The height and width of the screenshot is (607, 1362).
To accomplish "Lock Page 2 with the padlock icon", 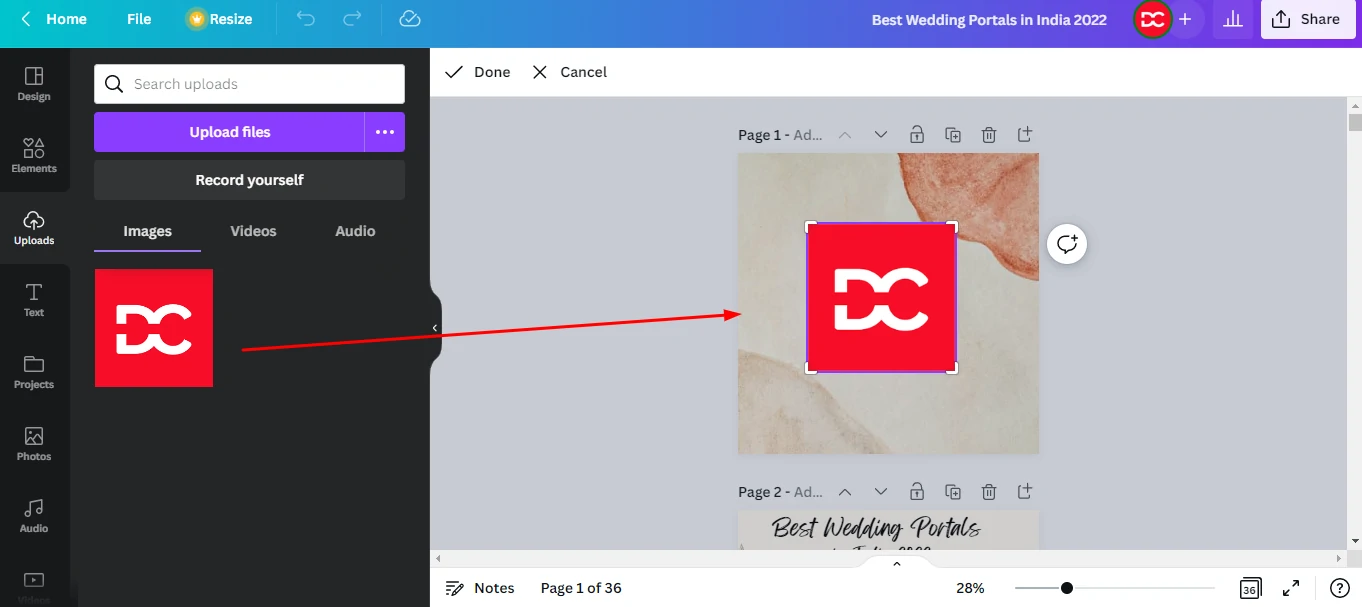I will point(917,492).
